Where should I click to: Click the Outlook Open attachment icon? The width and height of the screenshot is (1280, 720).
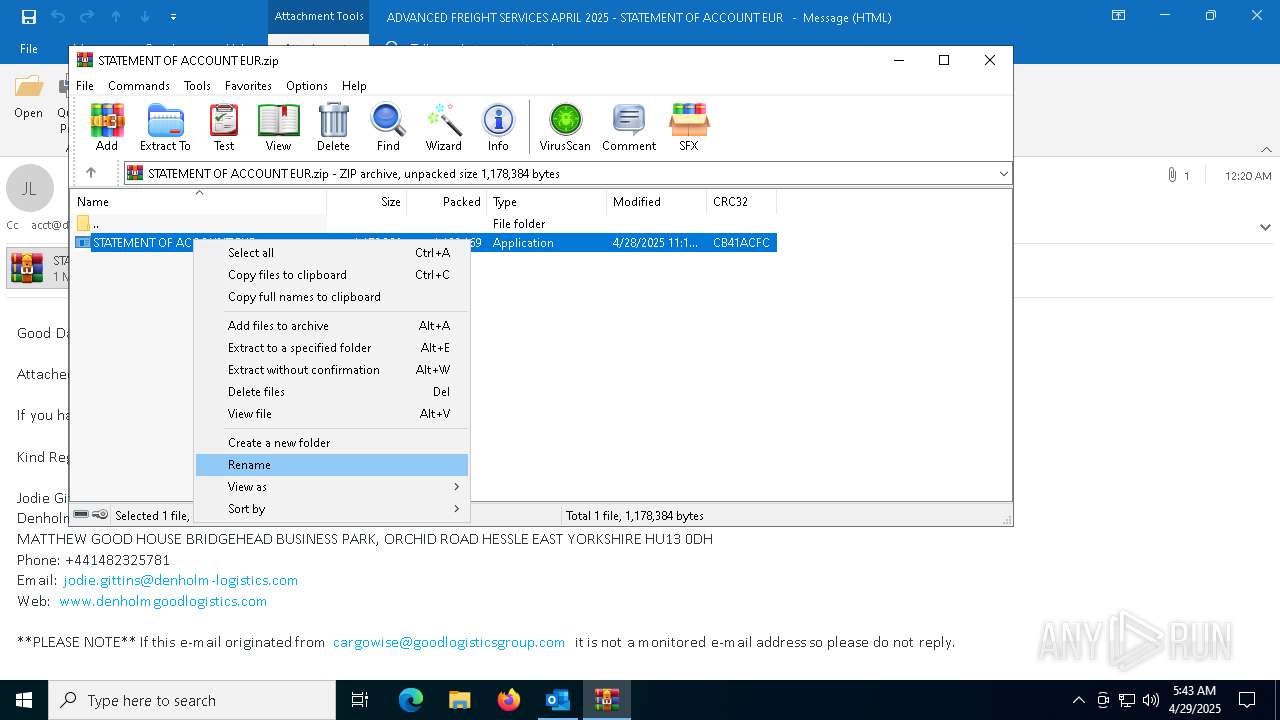coord(28,97)
